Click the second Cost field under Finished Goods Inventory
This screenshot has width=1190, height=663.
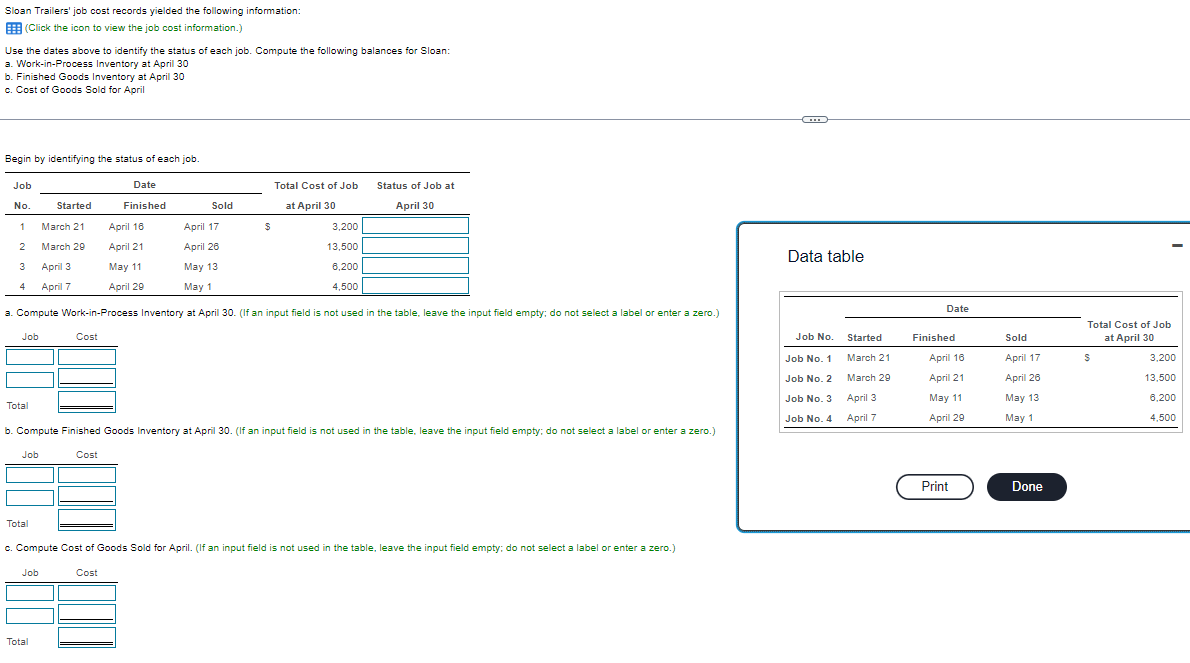[x=86, y=496]
